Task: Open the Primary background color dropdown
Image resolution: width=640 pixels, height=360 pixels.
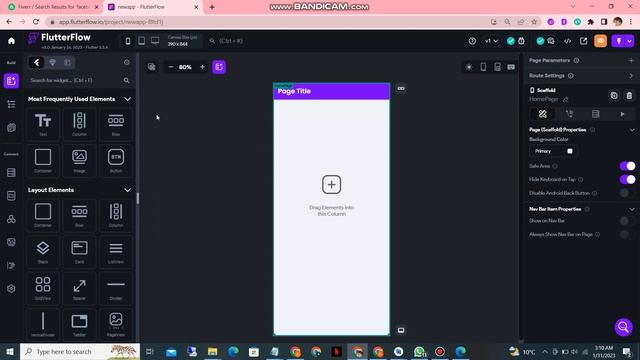Action: 553,151
